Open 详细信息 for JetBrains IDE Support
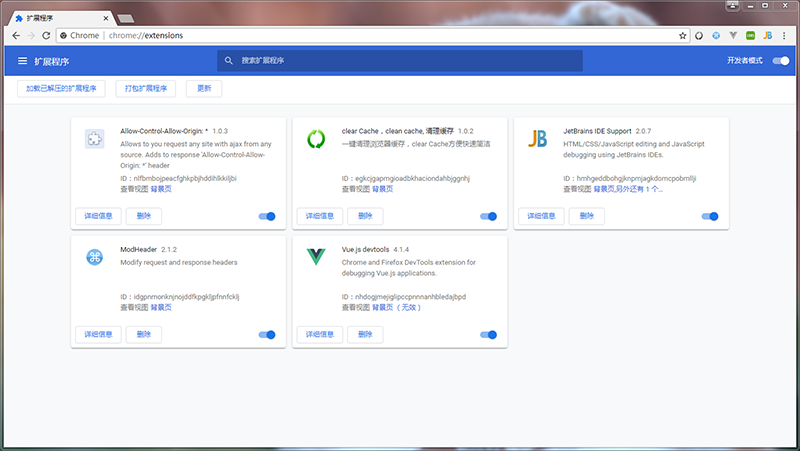This screenshot has height=451, width=800. coord(541,216)
